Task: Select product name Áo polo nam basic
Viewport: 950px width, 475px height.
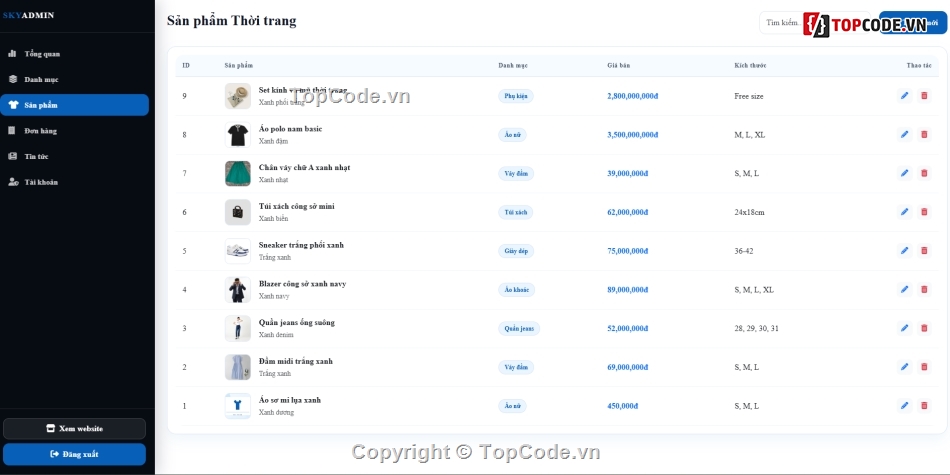Action: (290, 129)
